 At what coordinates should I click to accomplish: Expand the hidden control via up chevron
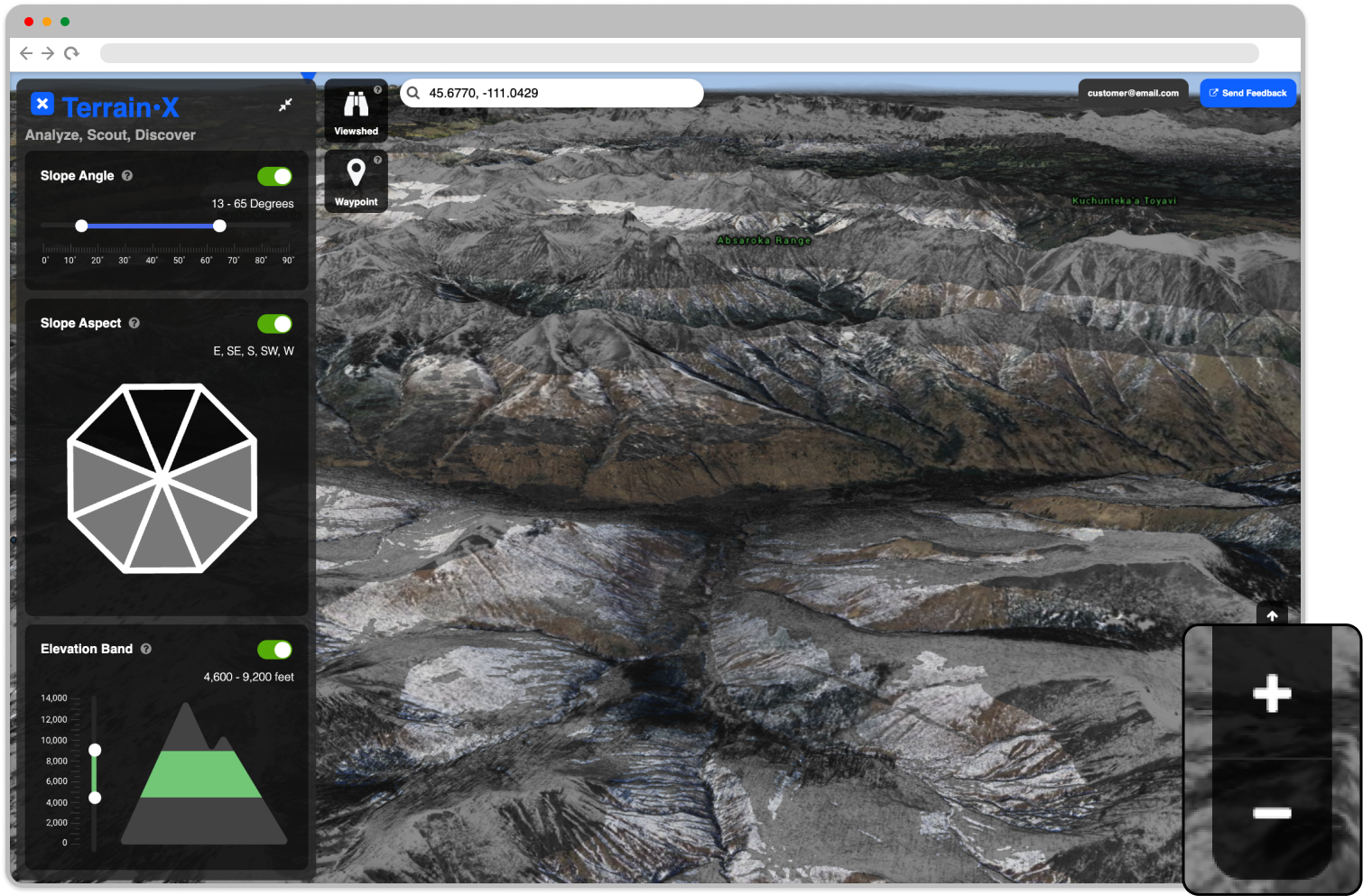pos(1272,615)
